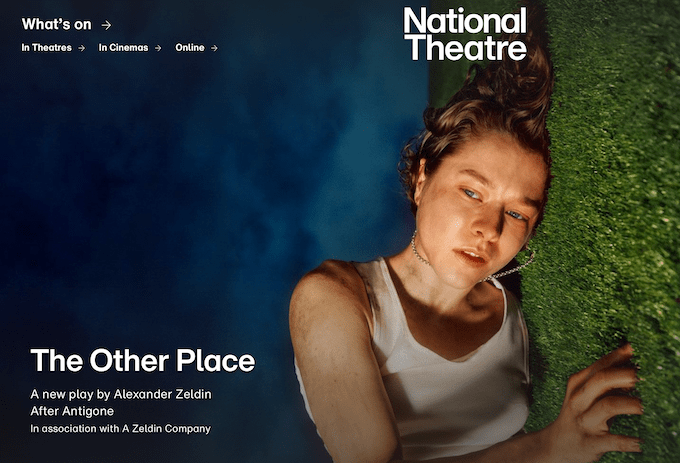The width and height of the screenshot is (680, 463).
Task: Click the Alexander Zeldin play description line
Action: click(x=121, y=394)
